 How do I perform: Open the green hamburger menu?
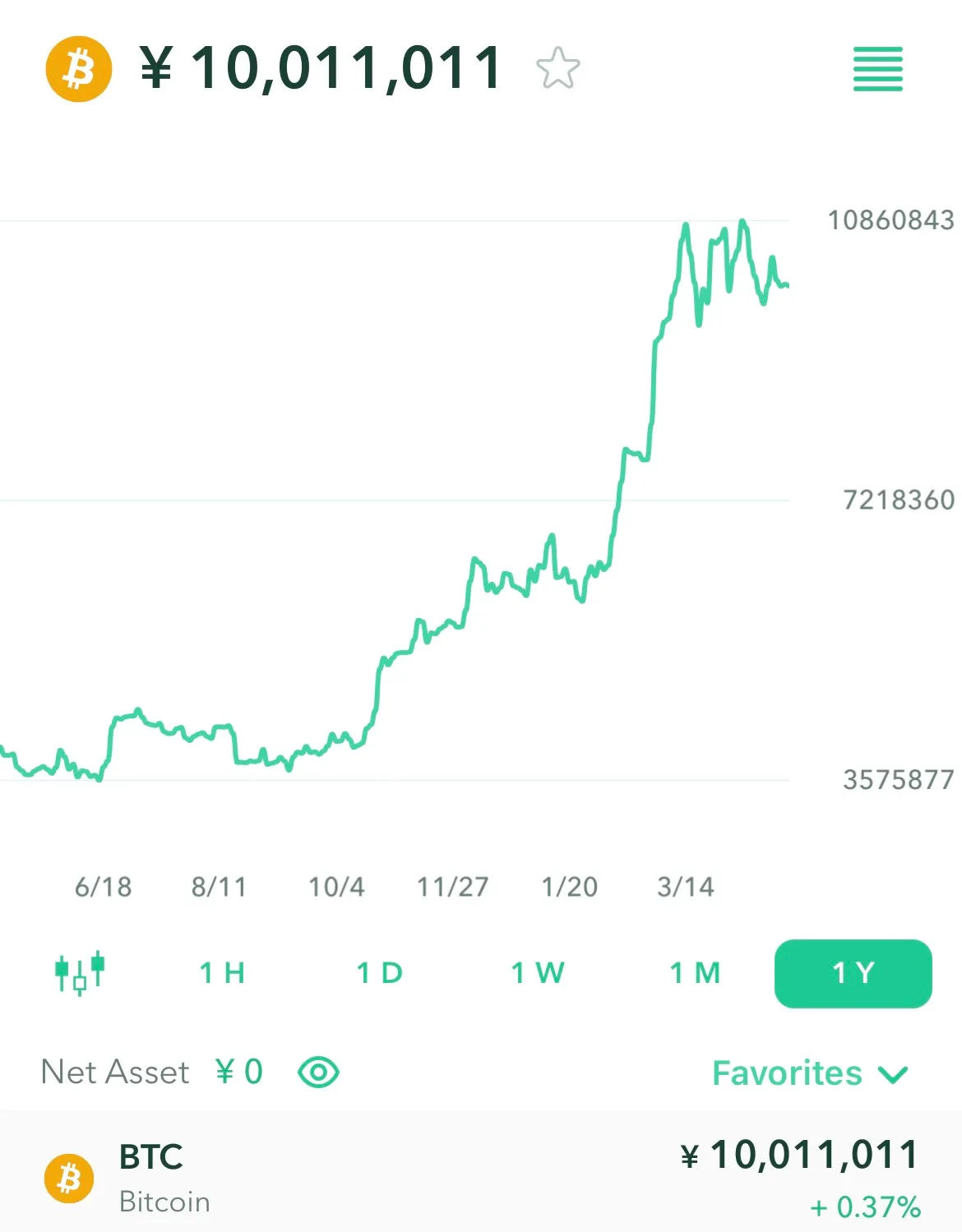pyautogui.click(x=878, y=69)
